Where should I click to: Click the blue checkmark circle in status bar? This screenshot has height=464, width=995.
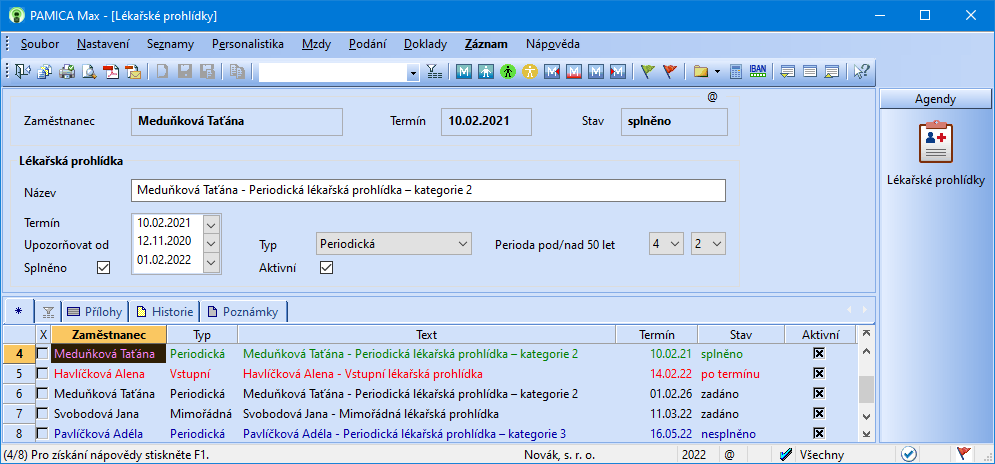pyautogui.click(x=909, y=454)
